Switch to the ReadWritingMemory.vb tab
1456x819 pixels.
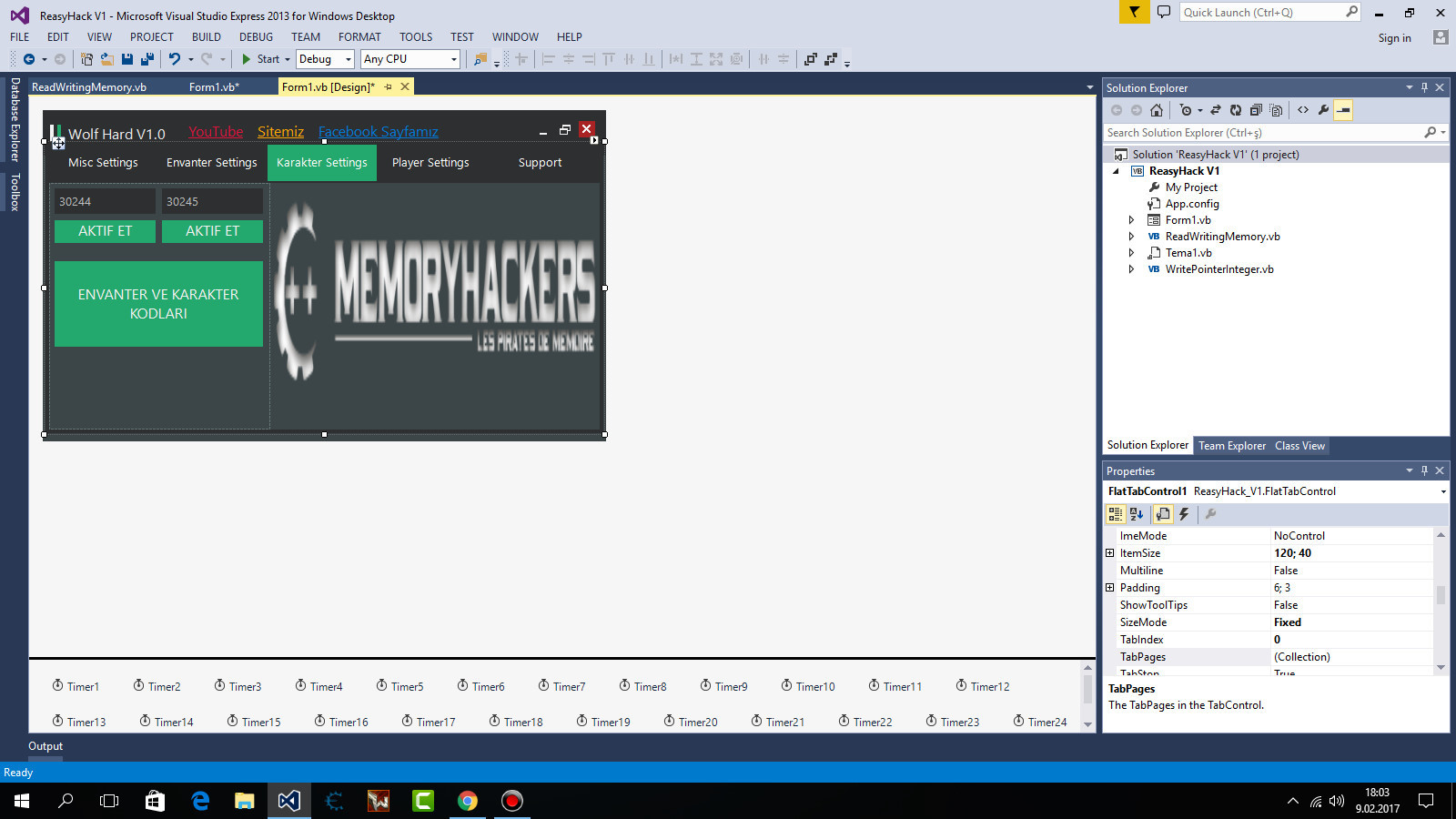click(89, 87)
